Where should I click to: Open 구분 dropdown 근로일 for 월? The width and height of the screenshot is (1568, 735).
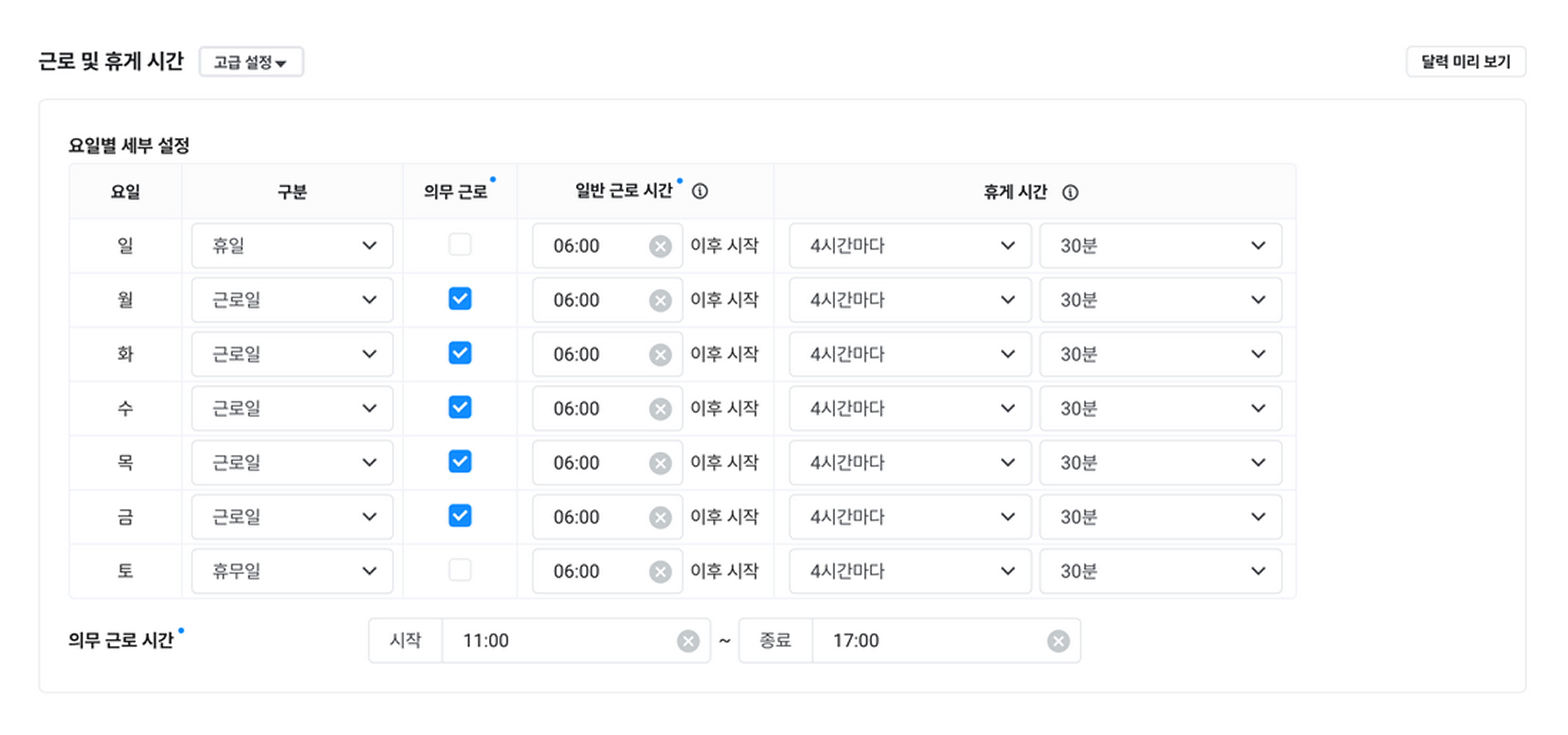coord(292,300)
